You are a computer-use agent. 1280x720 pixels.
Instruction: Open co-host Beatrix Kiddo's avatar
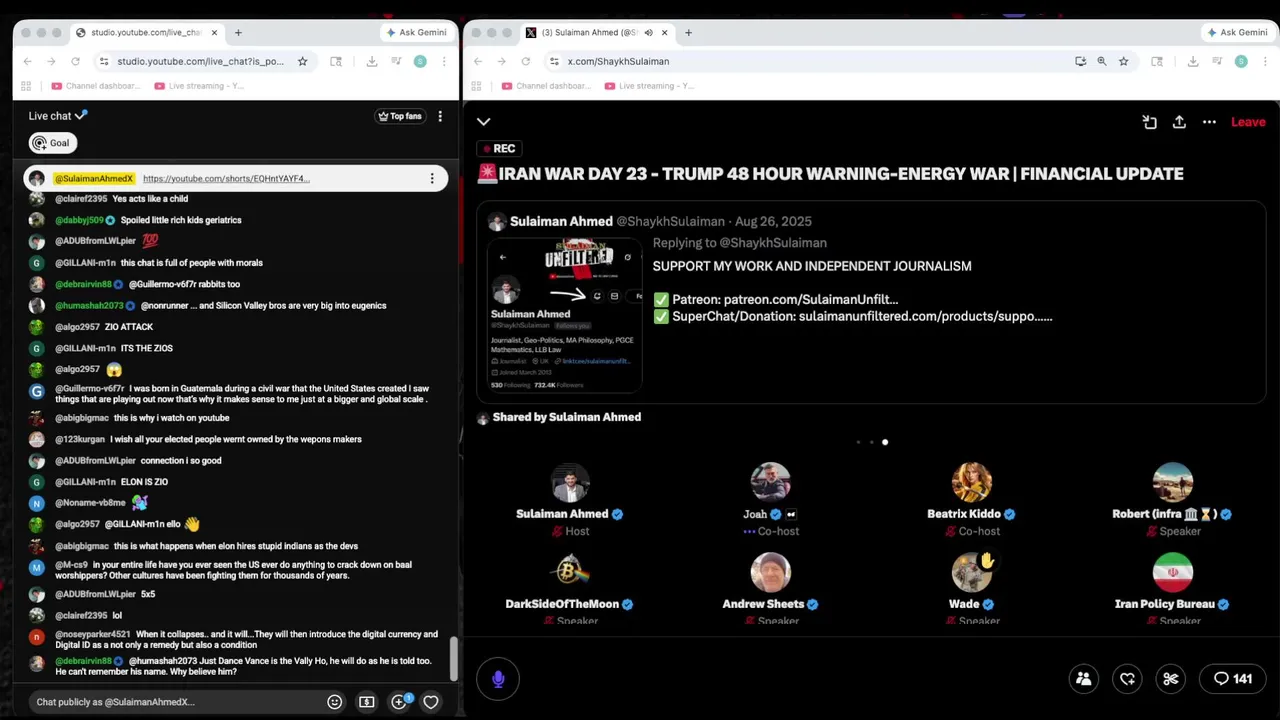tap(971, 482)
